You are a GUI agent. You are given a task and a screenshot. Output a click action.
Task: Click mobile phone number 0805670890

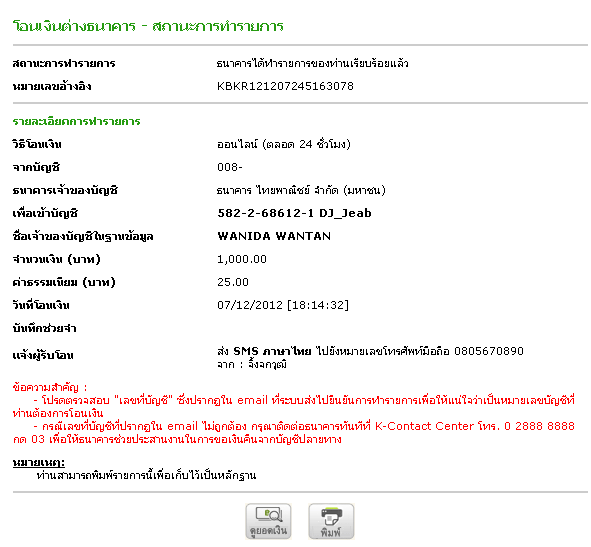[x=489, y=351]
